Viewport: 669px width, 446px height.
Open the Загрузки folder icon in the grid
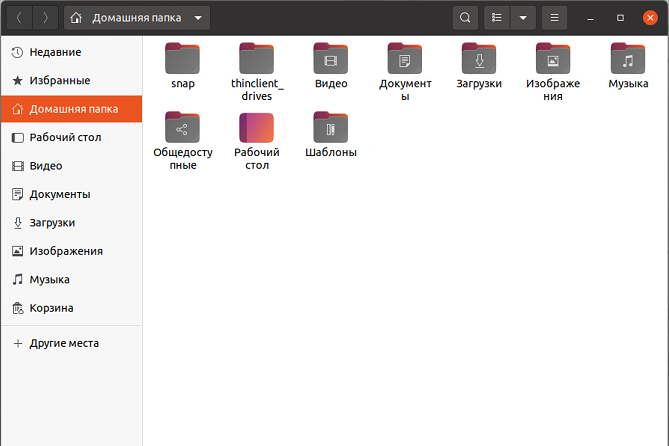pyautogui.click(x=479, y=59)
